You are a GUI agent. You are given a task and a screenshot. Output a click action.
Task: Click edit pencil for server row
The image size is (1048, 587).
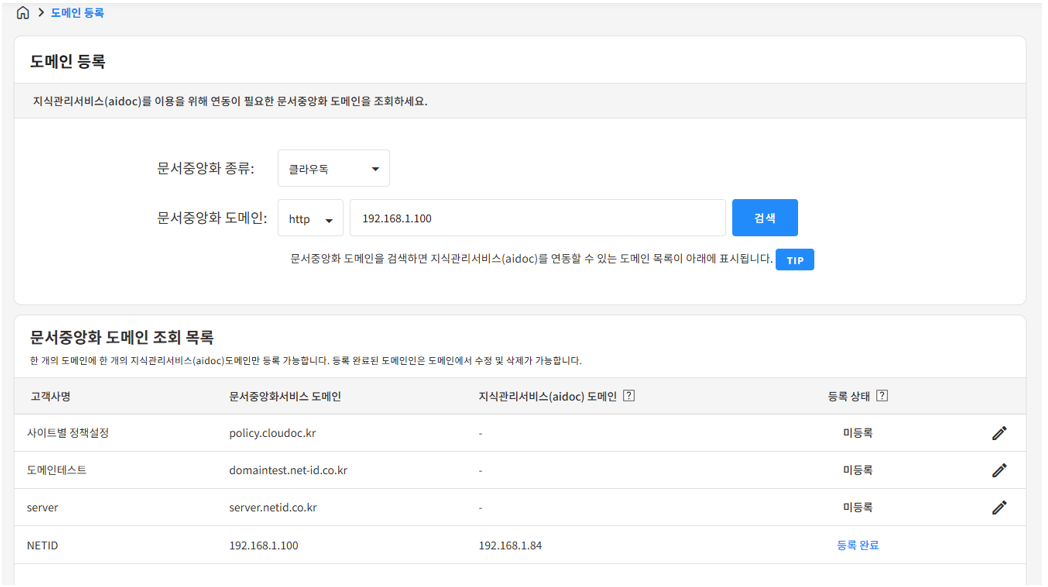[998, 507]
